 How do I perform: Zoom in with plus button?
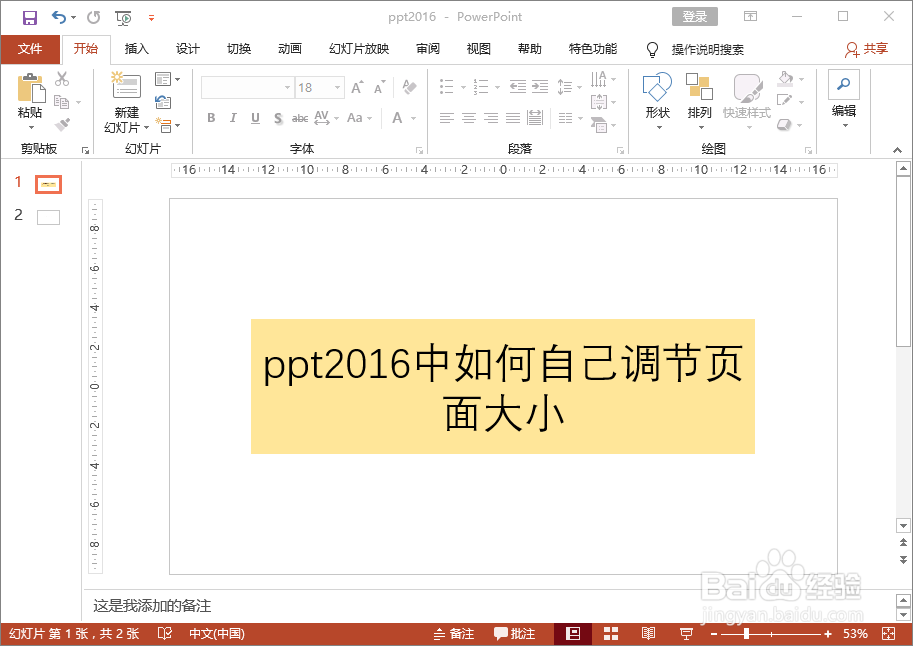pos(828,634)
